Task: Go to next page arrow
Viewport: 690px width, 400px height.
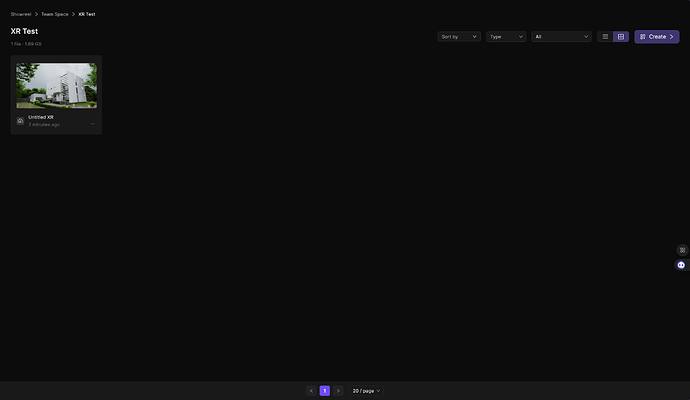Action: [x=338, y=390]
